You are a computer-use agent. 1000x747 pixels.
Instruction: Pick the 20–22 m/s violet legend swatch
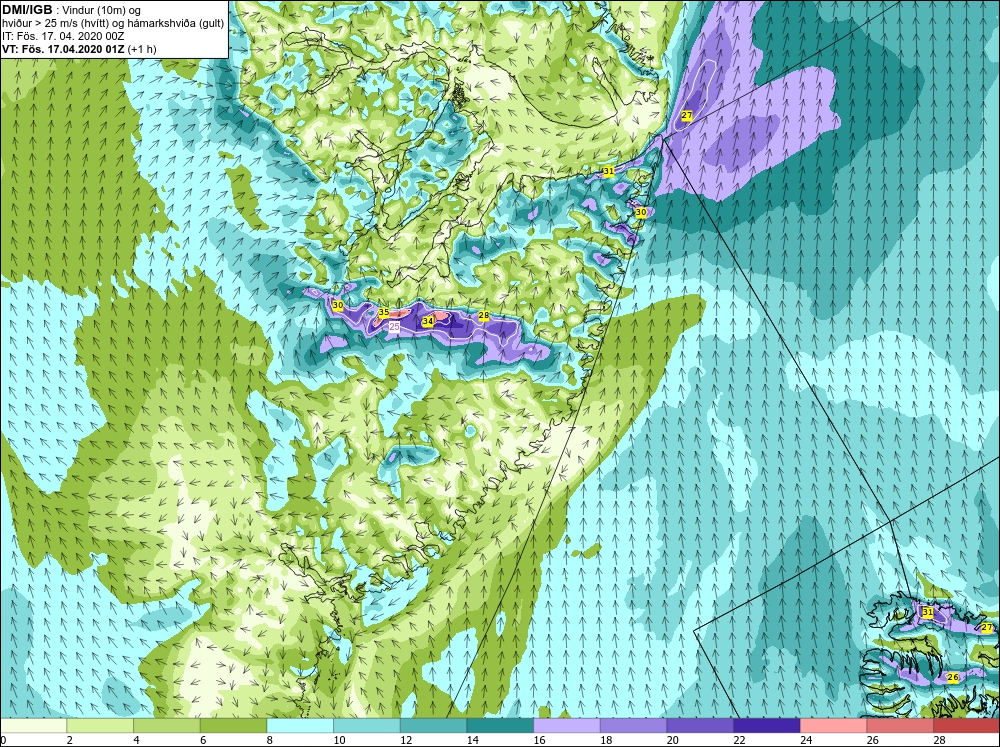[700, 726]
